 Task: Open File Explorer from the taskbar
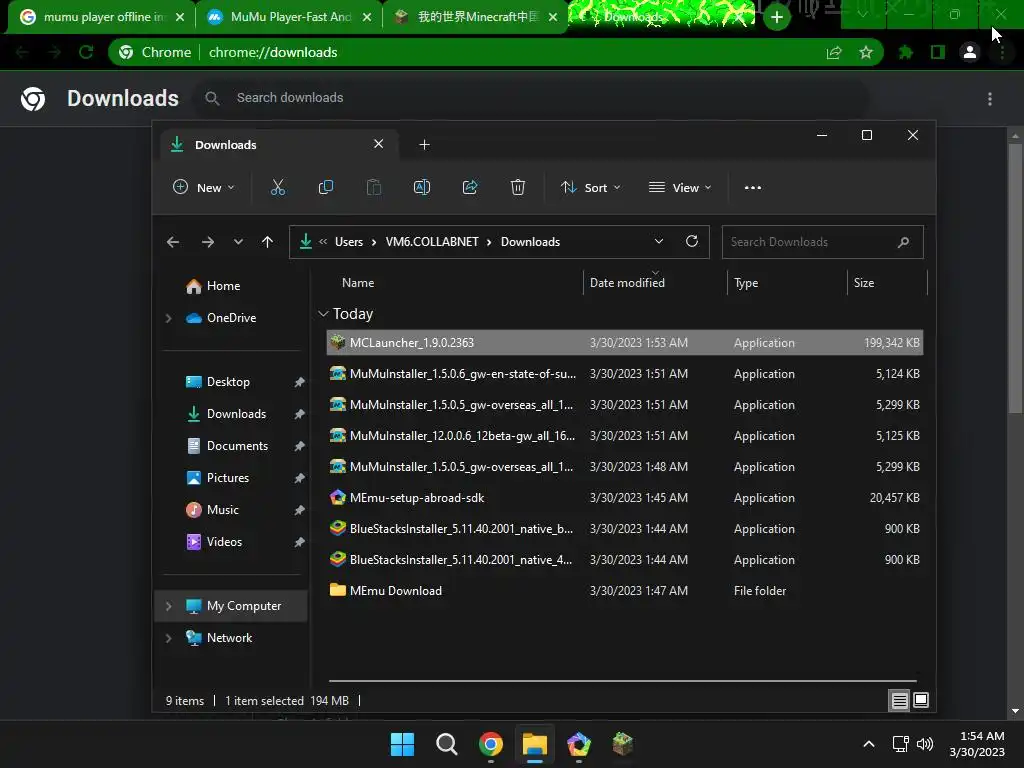(x=535, y=744)
